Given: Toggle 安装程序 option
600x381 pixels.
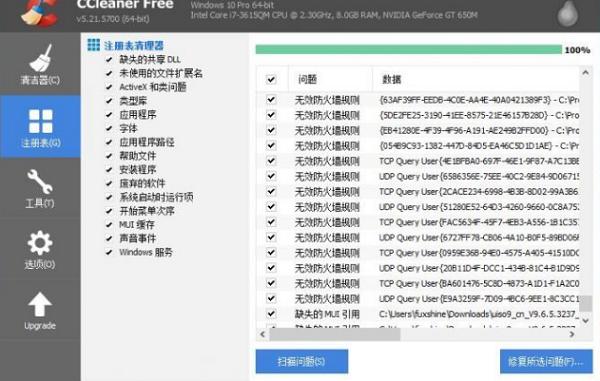Looking at the screenshot, I should [x=109, y=170].
